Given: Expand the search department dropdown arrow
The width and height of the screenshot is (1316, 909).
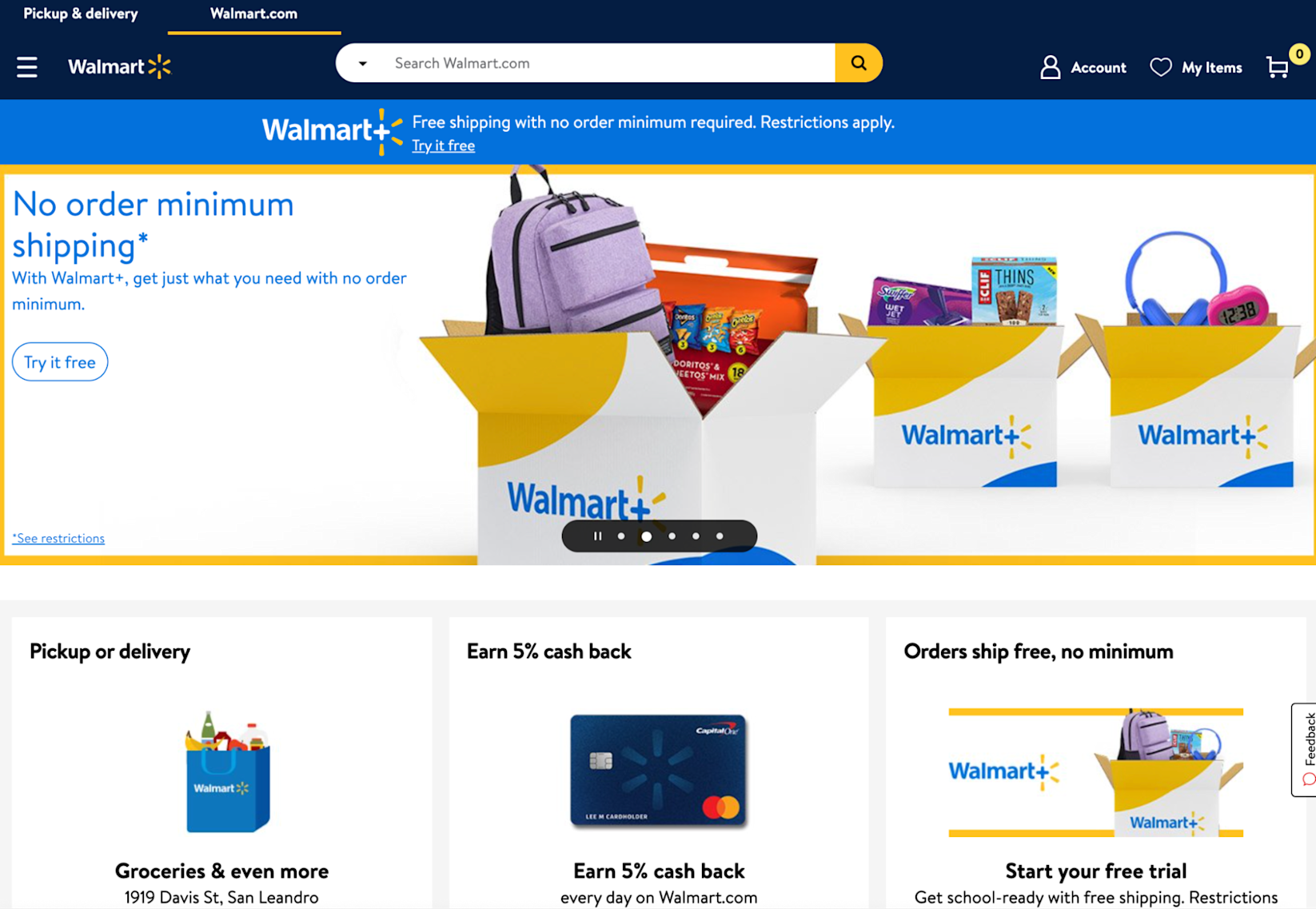Looking at the screenshot, I should [x=363, y=63].
